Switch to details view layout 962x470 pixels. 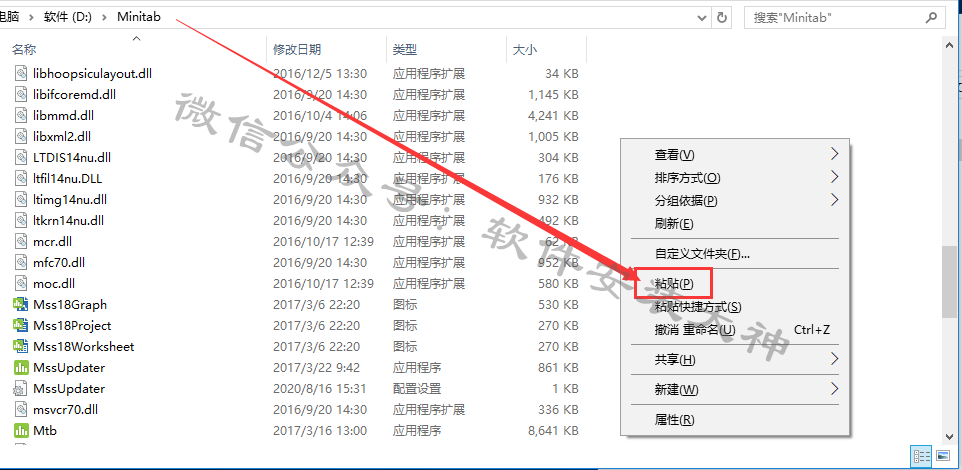click(922, 456)
